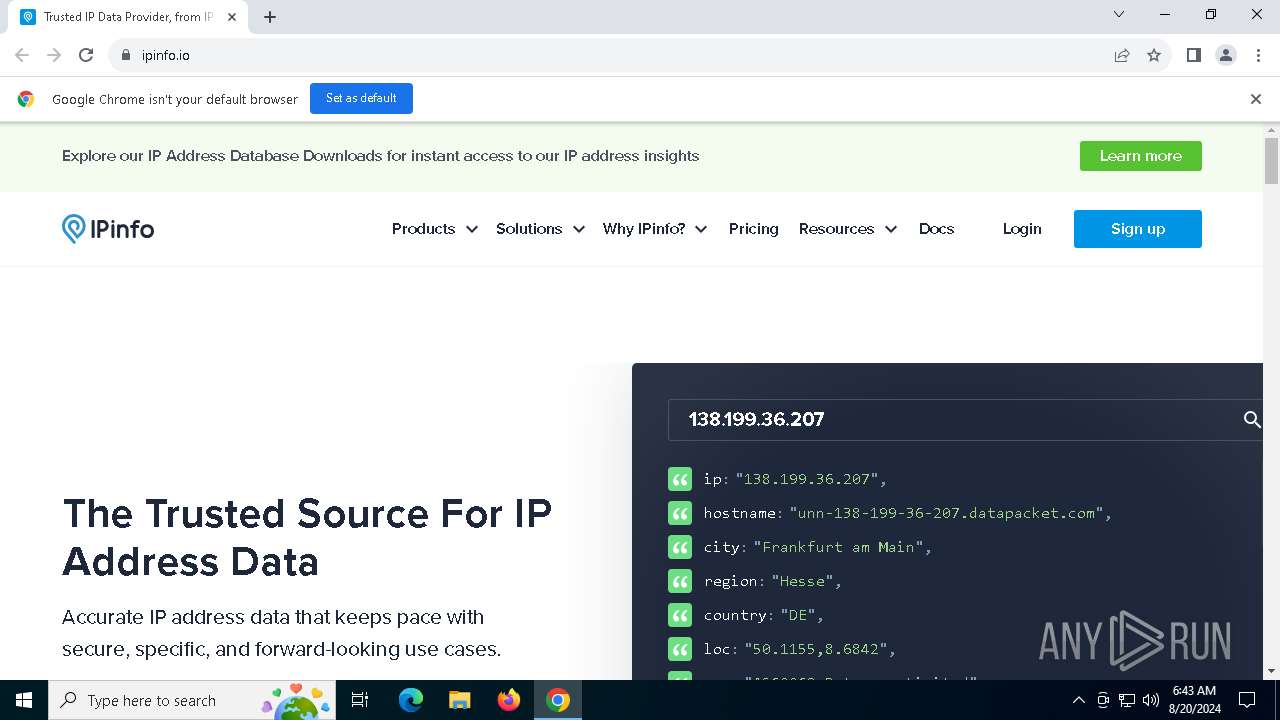Open Chrome side panel
The height and width of the screenshot is (720, 1280).
pyautogui.click(x=1193, y=55)
